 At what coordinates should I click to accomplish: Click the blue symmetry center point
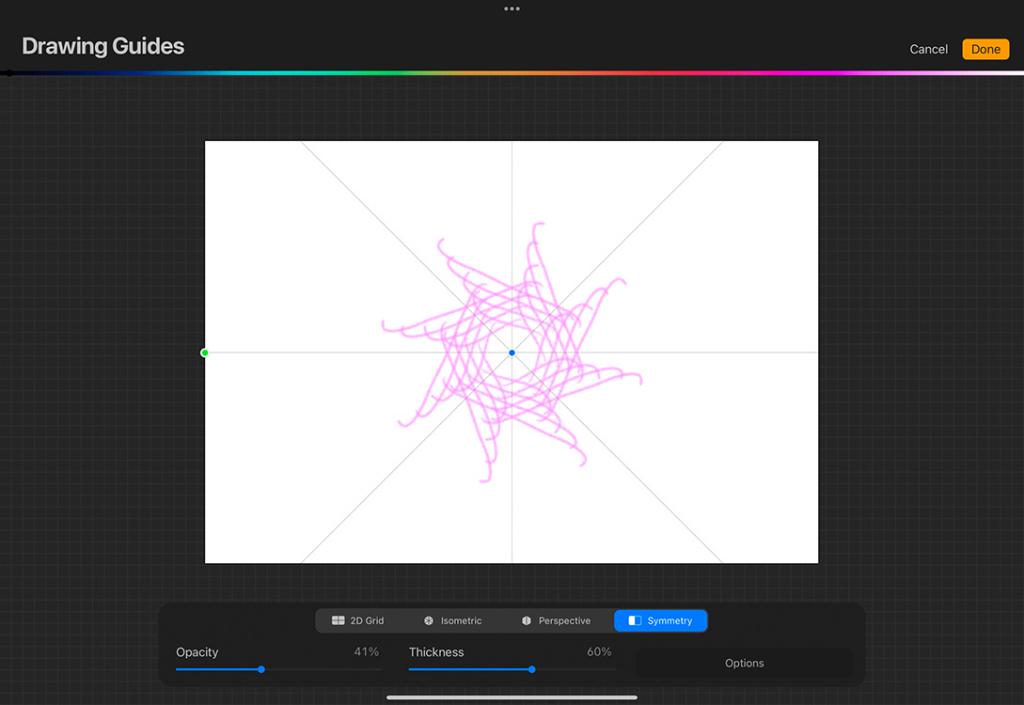[x=511, y=352]
